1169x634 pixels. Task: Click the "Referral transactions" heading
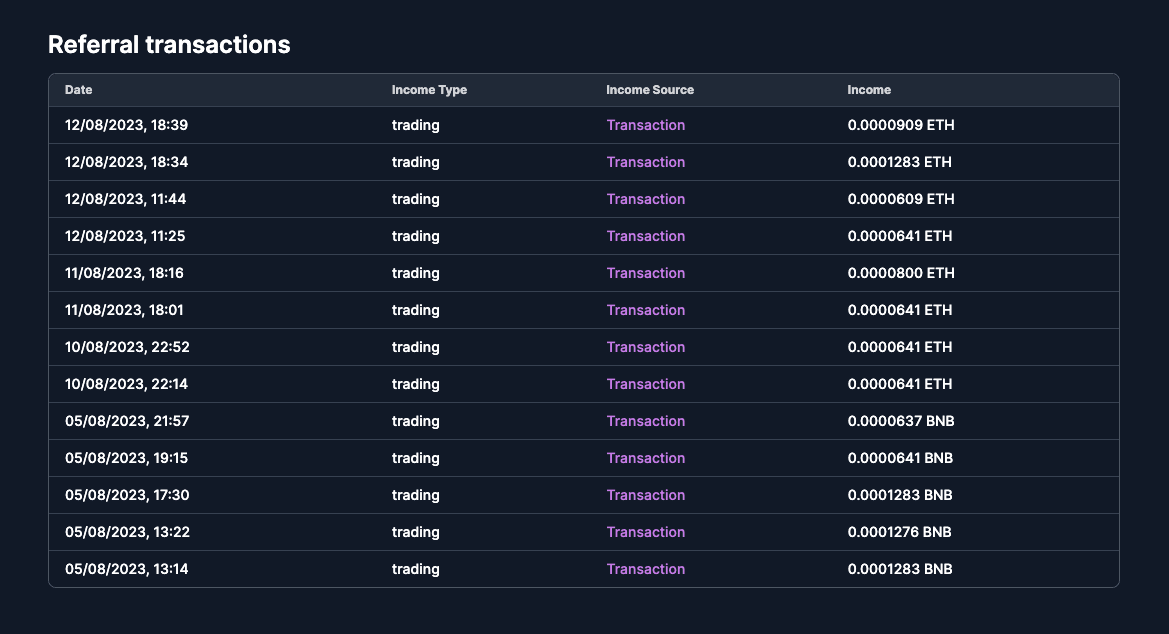(x=169, y=45)
